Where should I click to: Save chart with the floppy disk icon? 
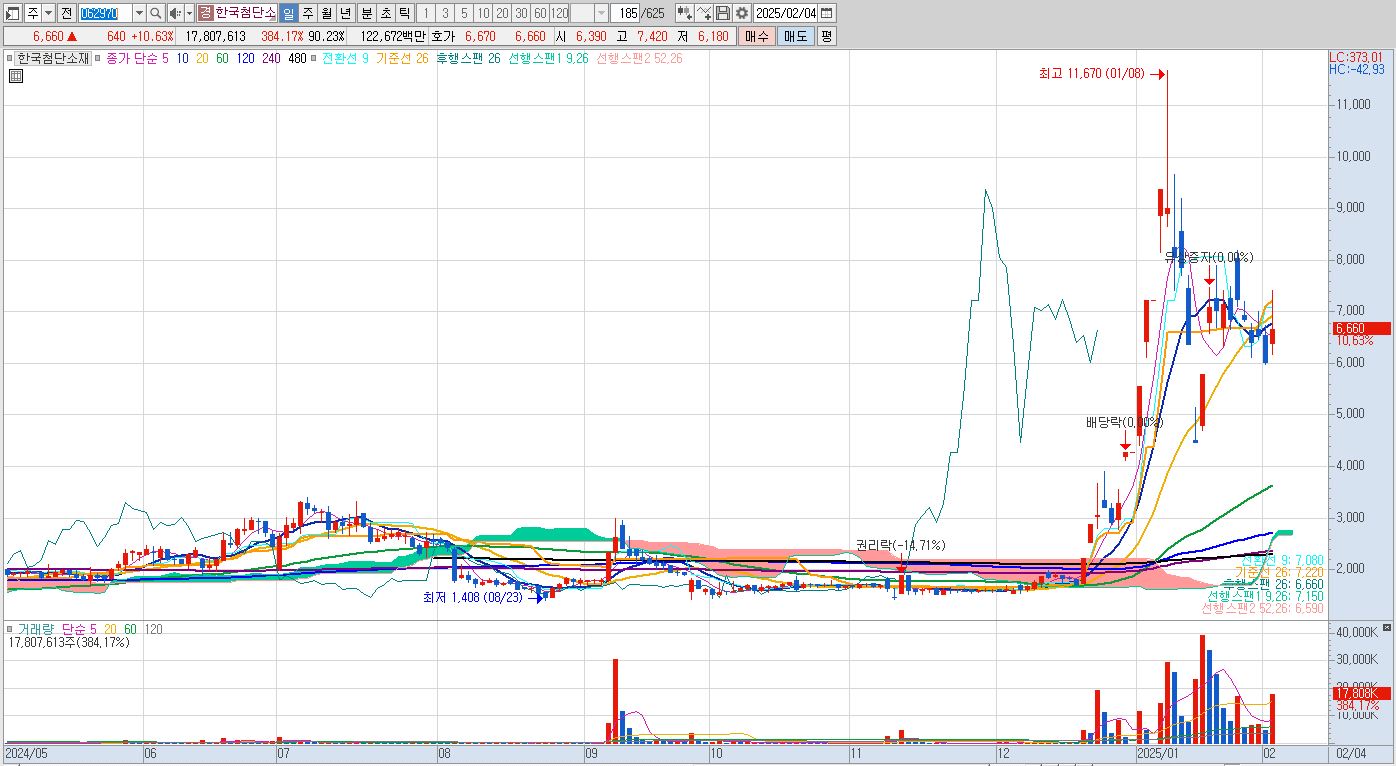coord(723,13)
